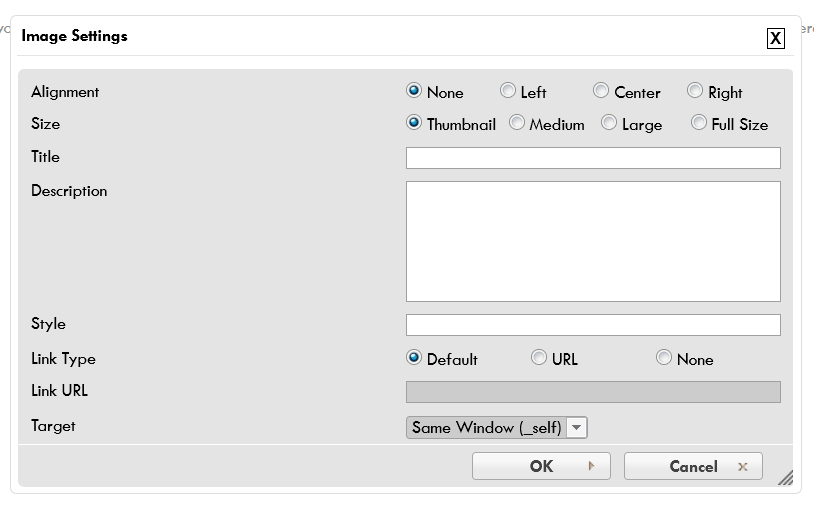Set alignment to Center
814x505 pixels.
coord(601,91)
